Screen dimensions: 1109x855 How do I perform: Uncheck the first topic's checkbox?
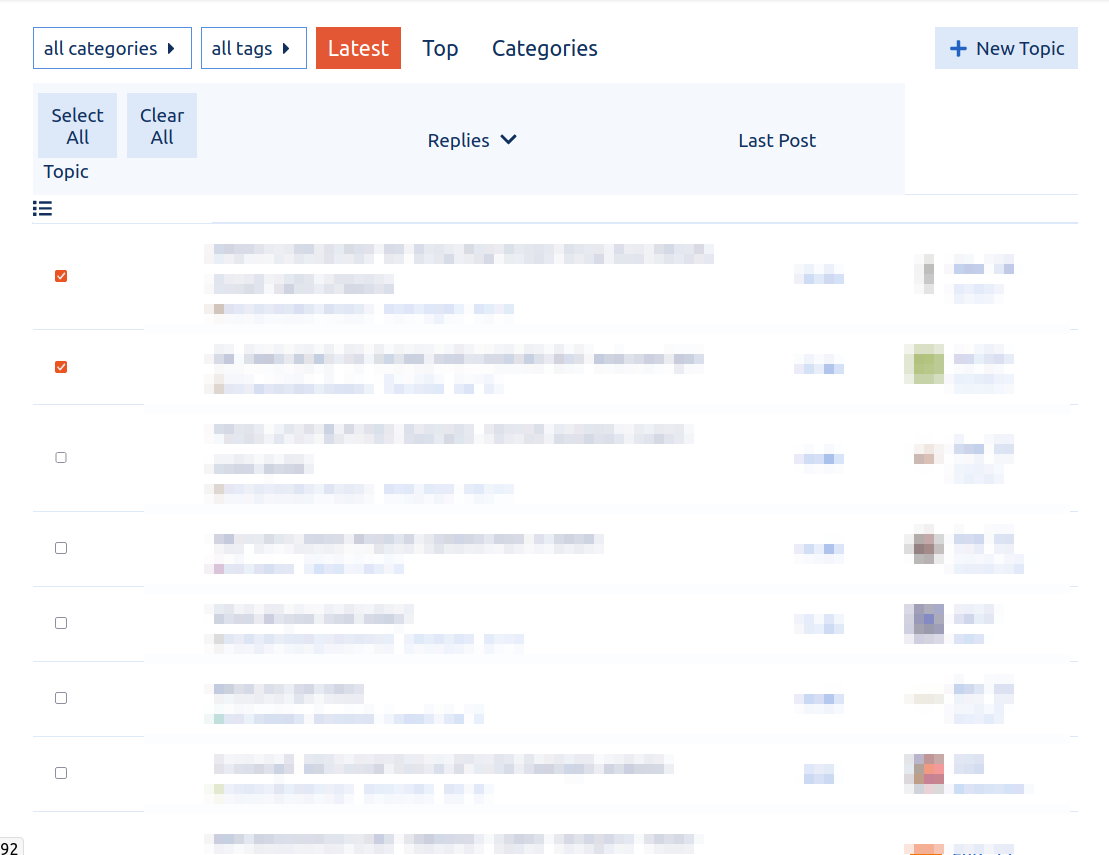[61, 276]
